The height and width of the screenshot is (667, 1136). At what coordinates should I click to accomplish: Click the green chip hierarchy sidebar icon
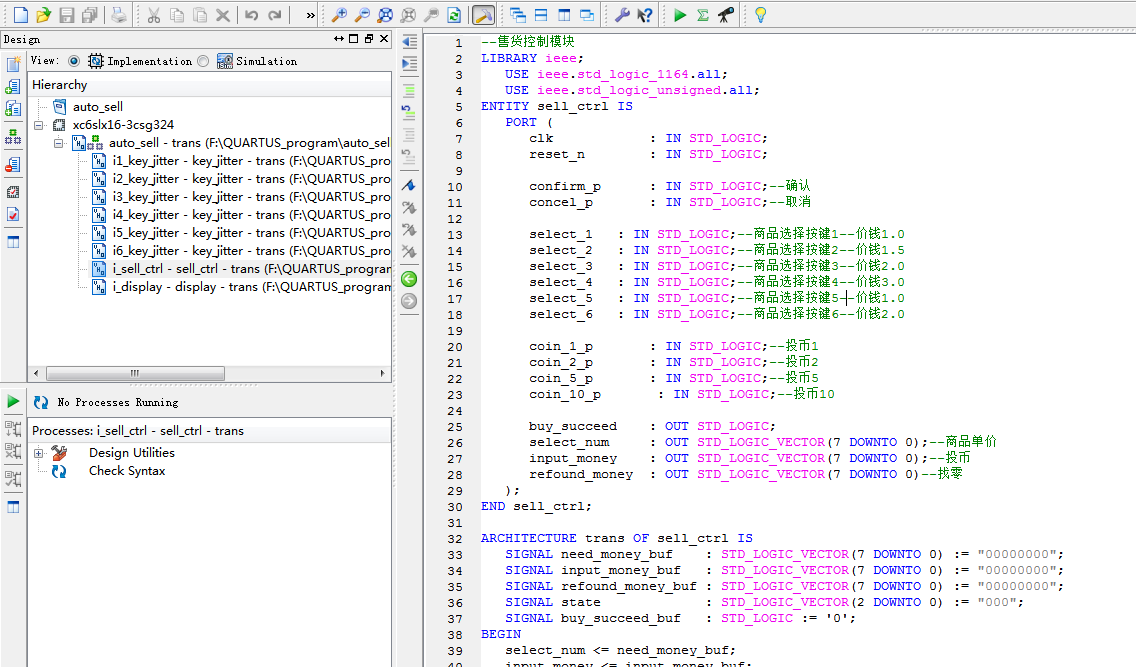[x=13, y=136]
